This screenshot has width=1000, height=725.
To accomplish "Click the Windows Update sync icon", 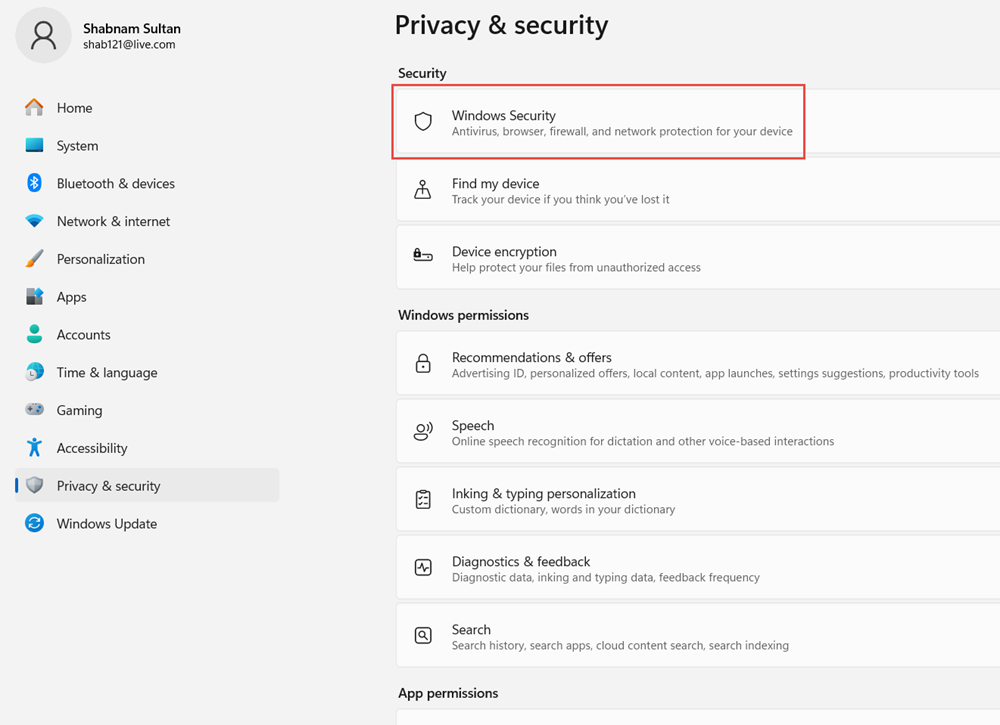I will (34, 524).
